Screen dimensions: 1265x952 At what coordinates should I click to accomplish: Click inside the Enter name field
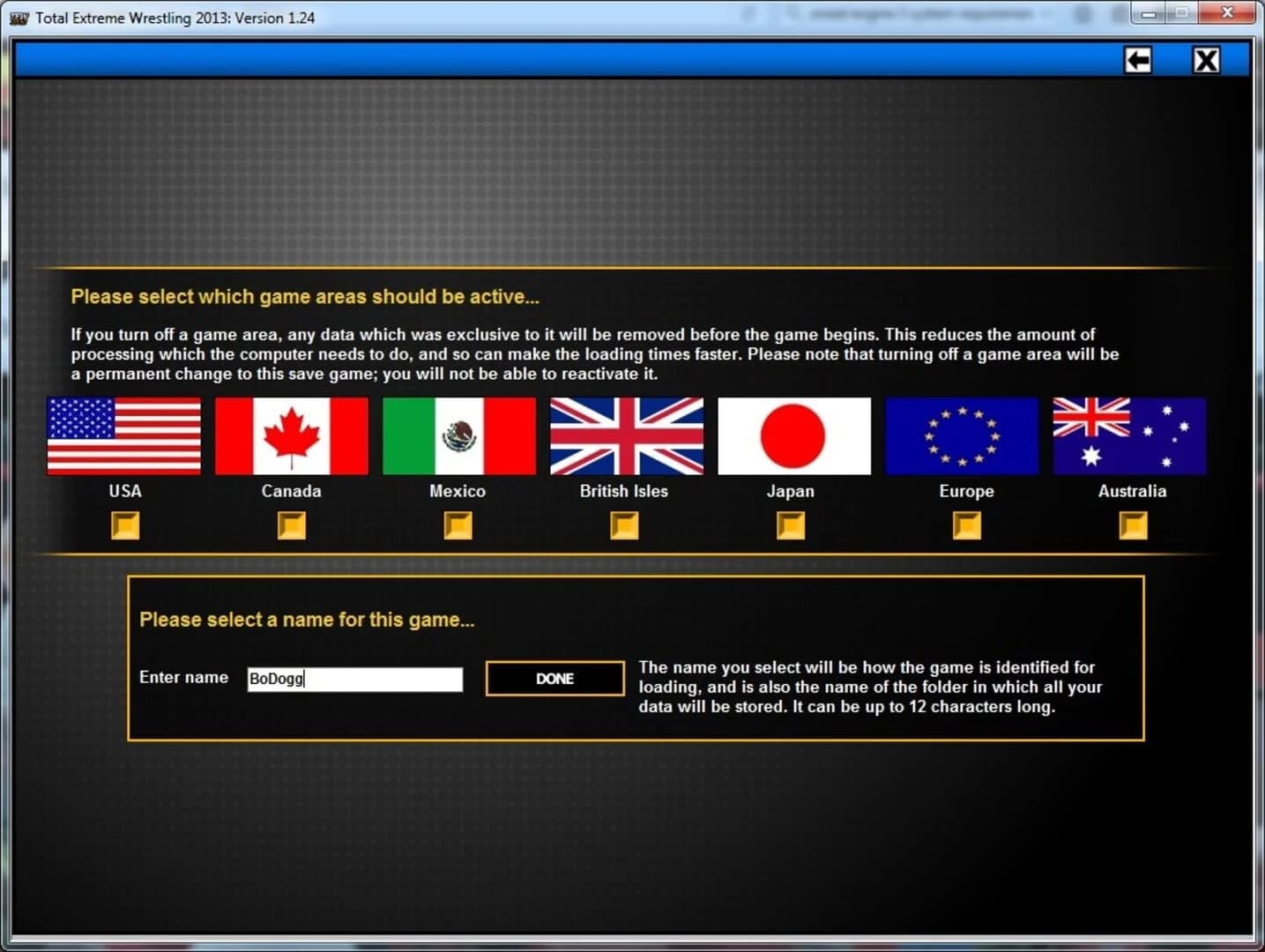[x=354, y=679]
